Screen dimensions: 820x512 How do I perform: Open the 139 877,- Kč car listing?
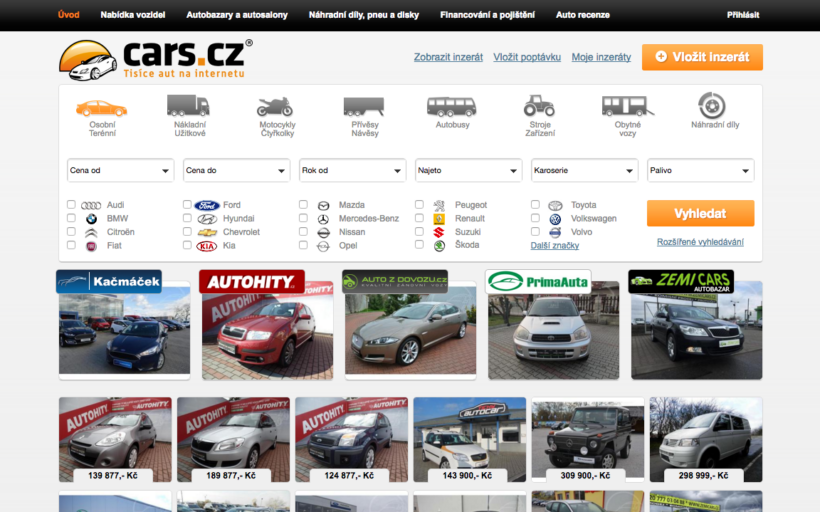115,439
